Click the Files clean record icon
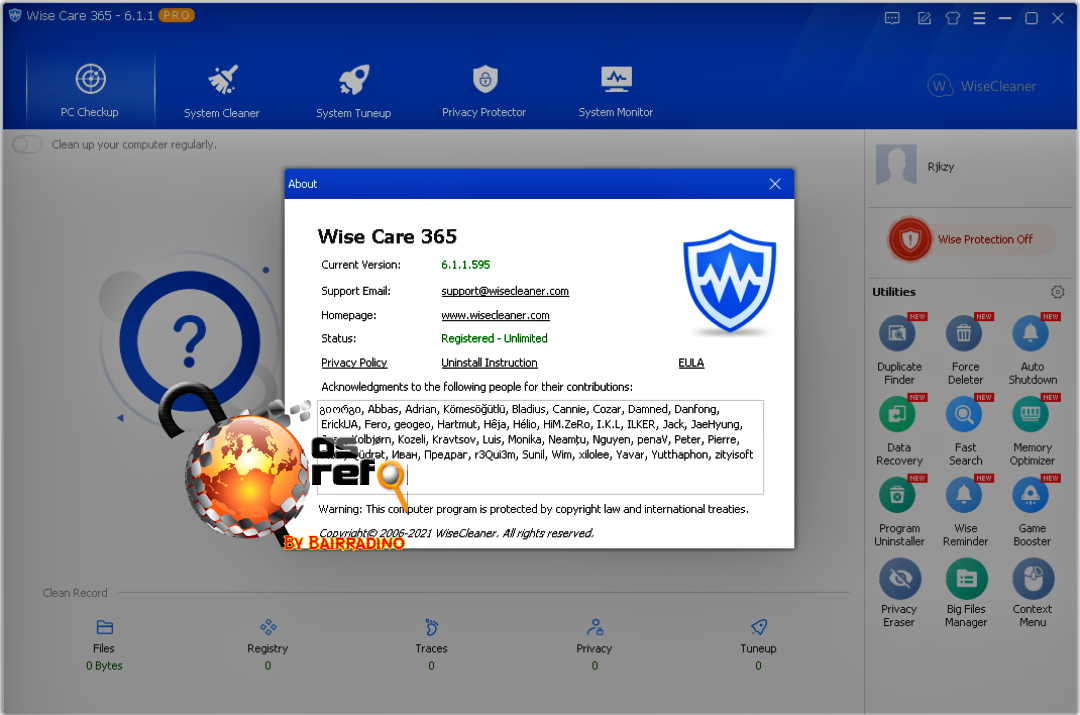This screenshot has height=715, width=1080. (105, 627)
